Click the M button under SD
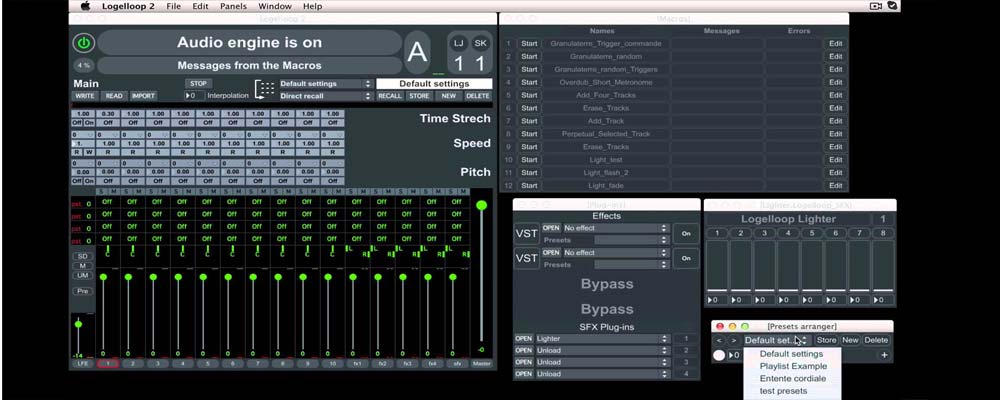This screenshot has width=1000, height=400. pyautogui.click(x=82, y=265)
